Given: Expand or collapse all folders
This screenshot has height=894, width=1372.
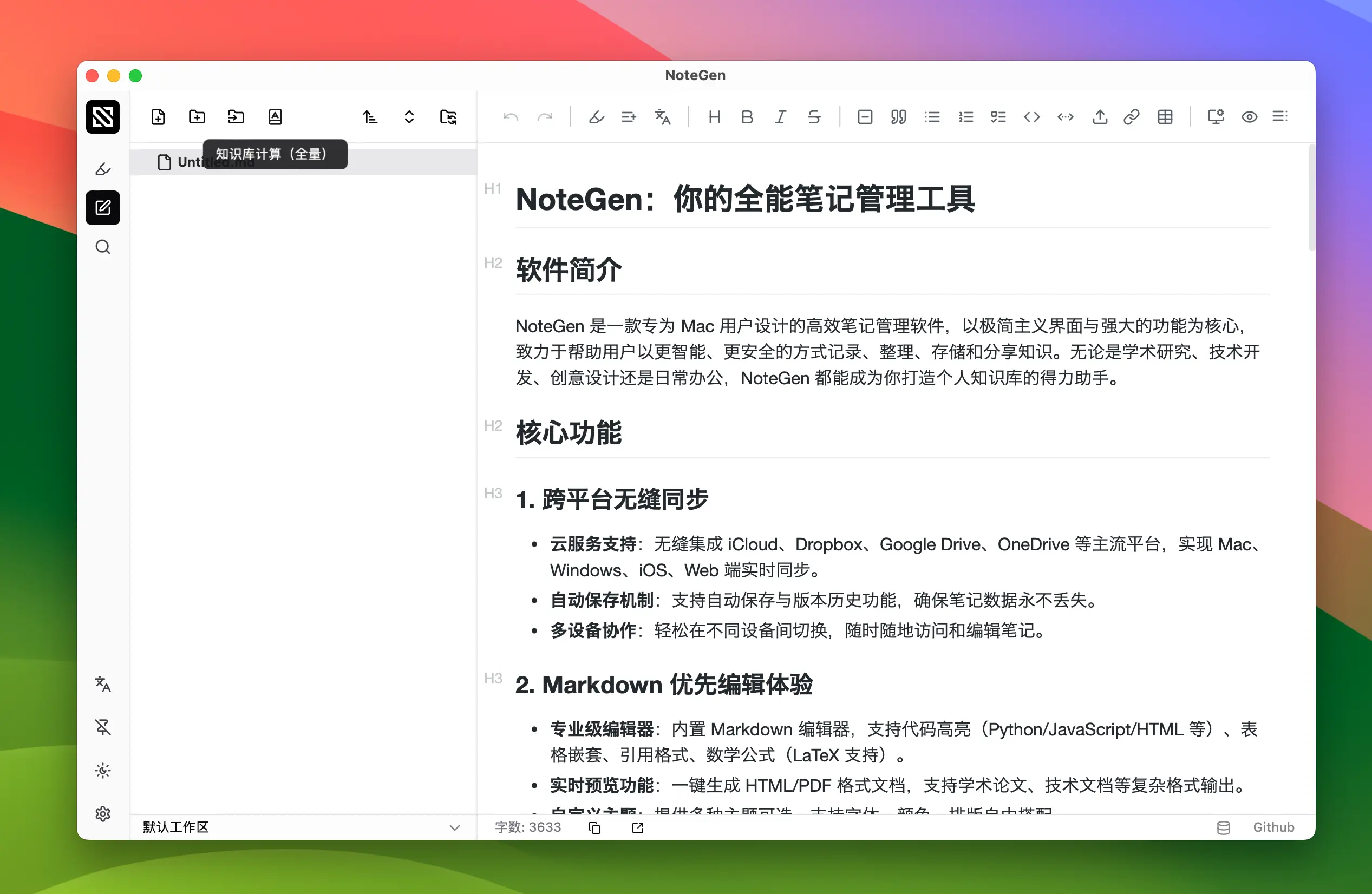Looking at the screenshot, I should [x=409, y=117].
